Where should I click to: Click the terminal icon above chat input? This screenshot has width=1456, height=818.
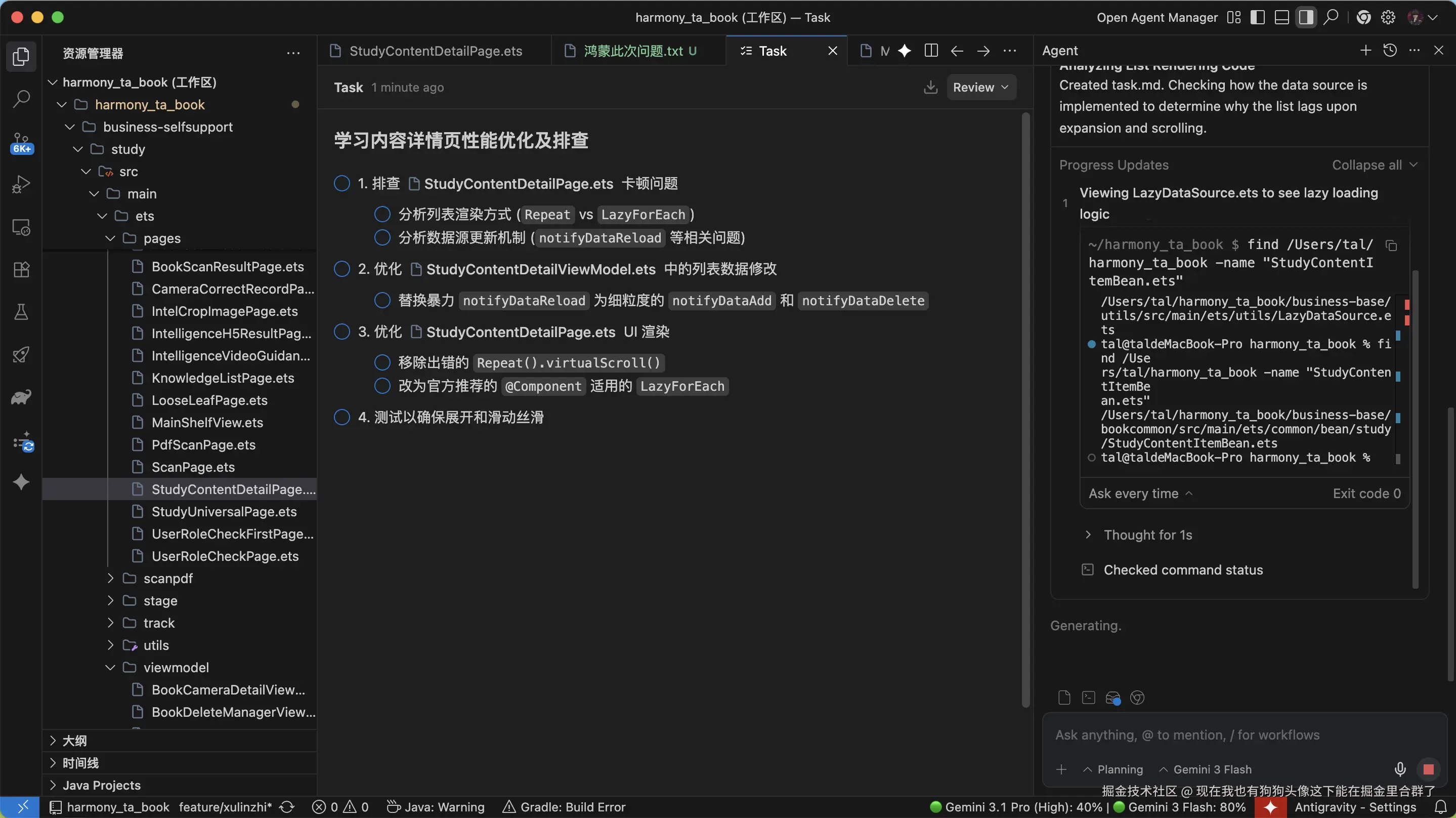point(1088,698)
